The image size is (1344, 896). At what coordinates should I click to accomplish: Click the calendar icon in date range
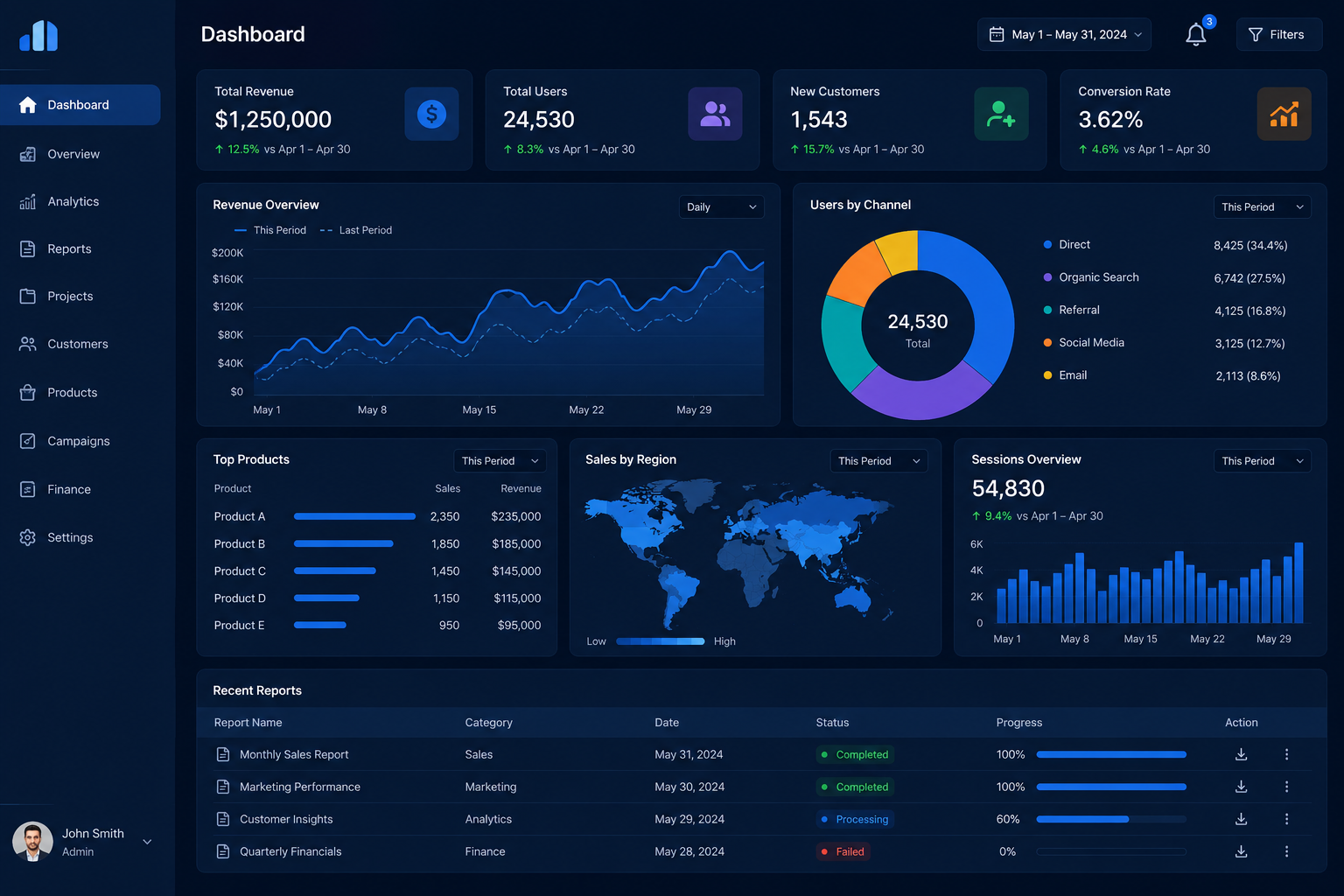[996, 34]
